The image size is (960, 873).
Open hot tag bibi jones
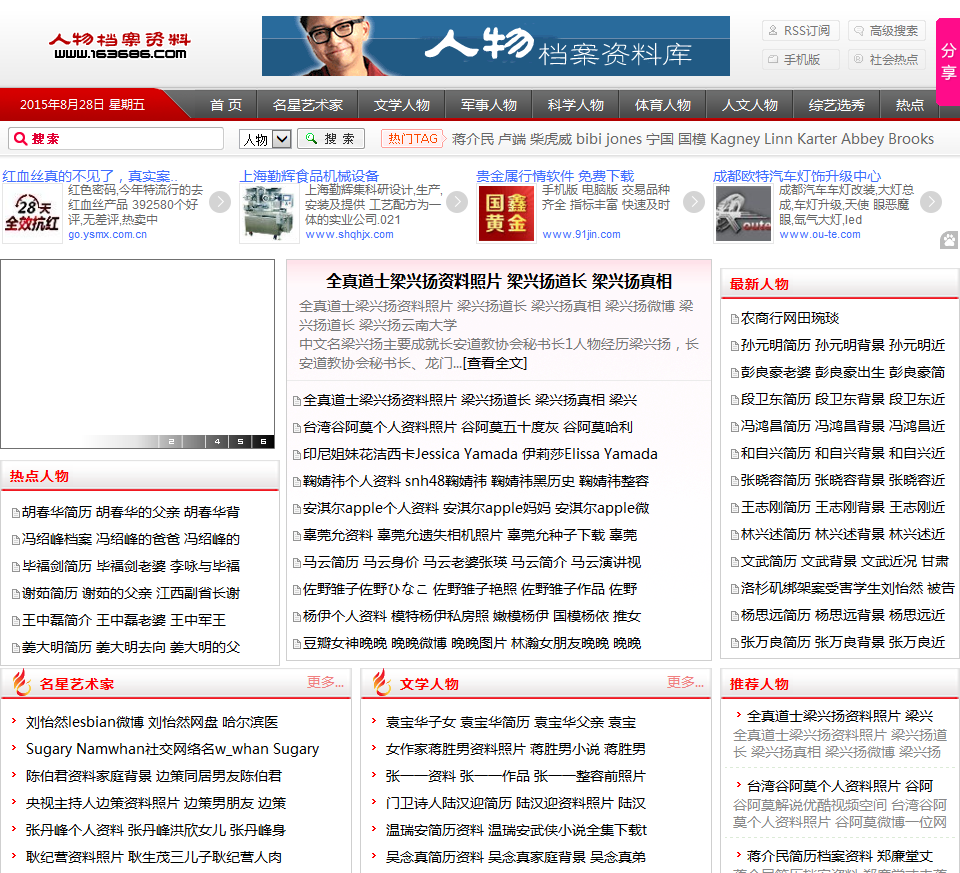(x=609, y=139)
